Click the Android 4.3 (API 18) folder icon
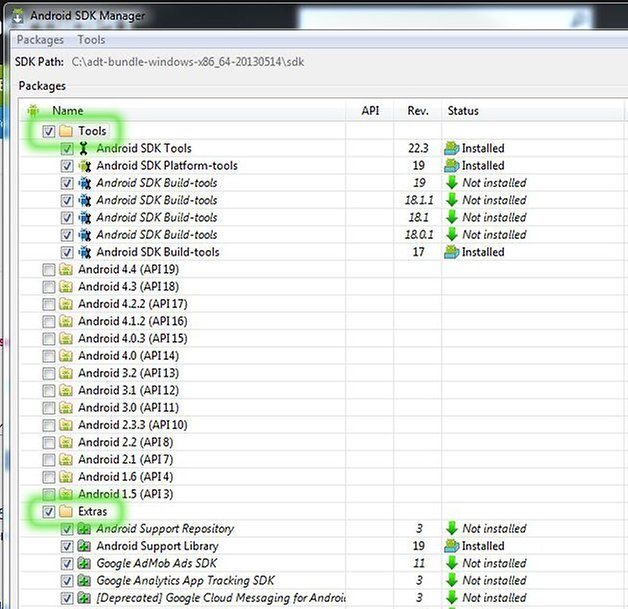The height and width of the screenshot is (609, 628). (66, 287)
